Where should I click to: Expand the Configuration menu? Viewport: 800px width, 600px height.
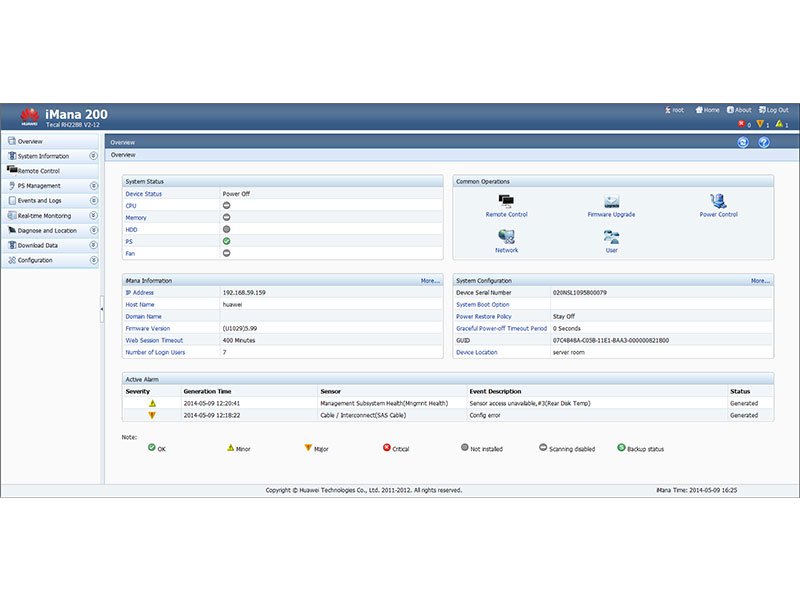93,260
